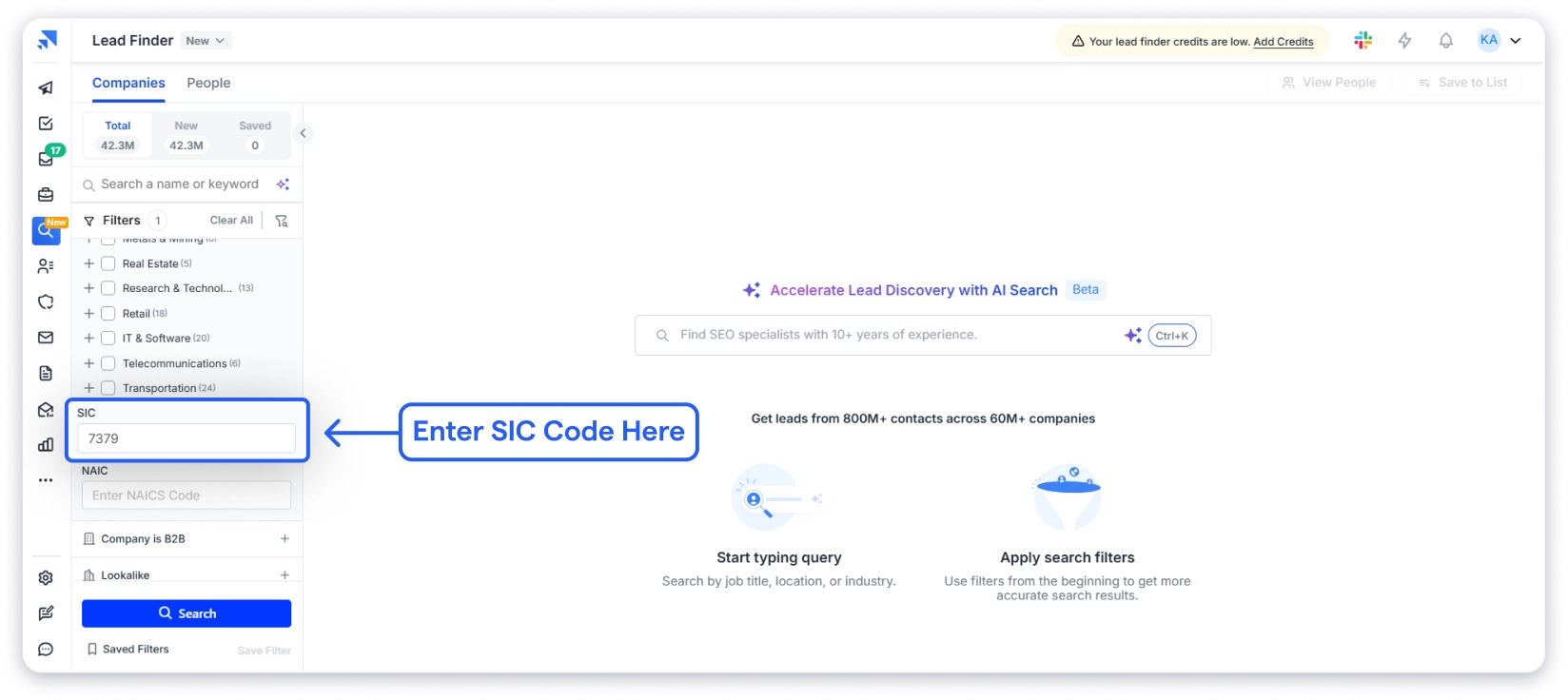Click the View People button
Viewport: 1568px width, 700px height.
pyautogui.click(x=1328, y=83)
